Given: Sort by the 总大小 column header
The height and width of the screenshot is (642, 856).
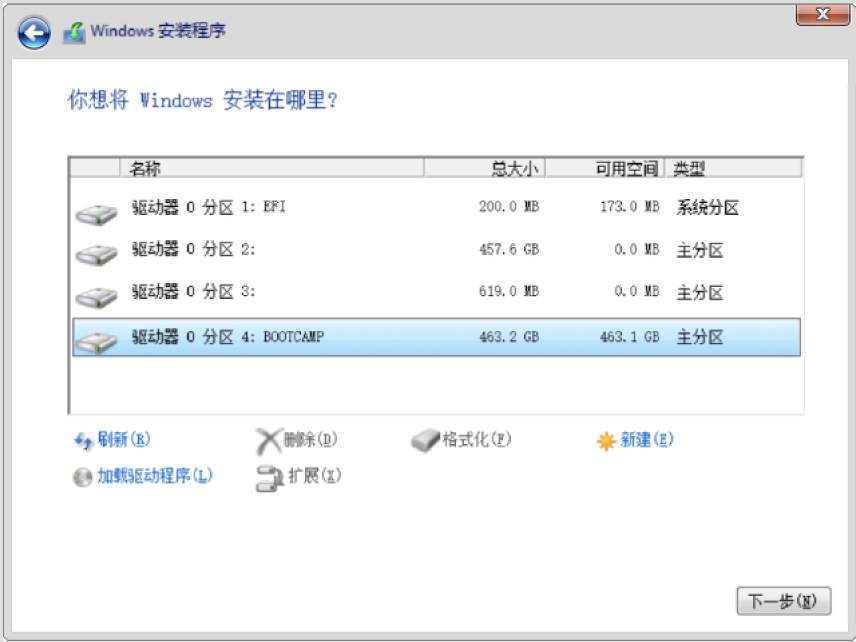Looking at the screenshot, I should click(485, 168).
